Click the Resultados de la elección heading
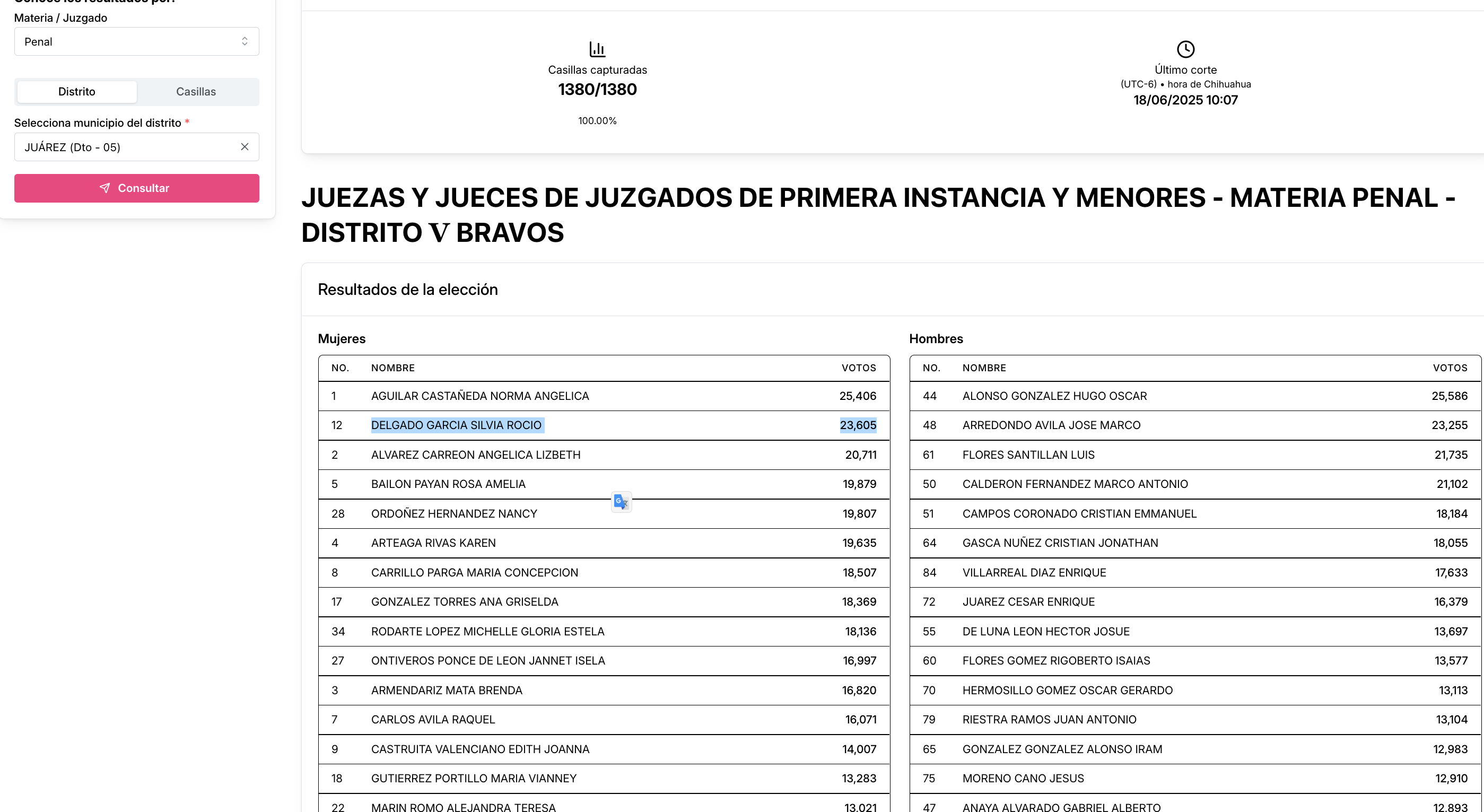1484x812 pixels. [408, 290]
